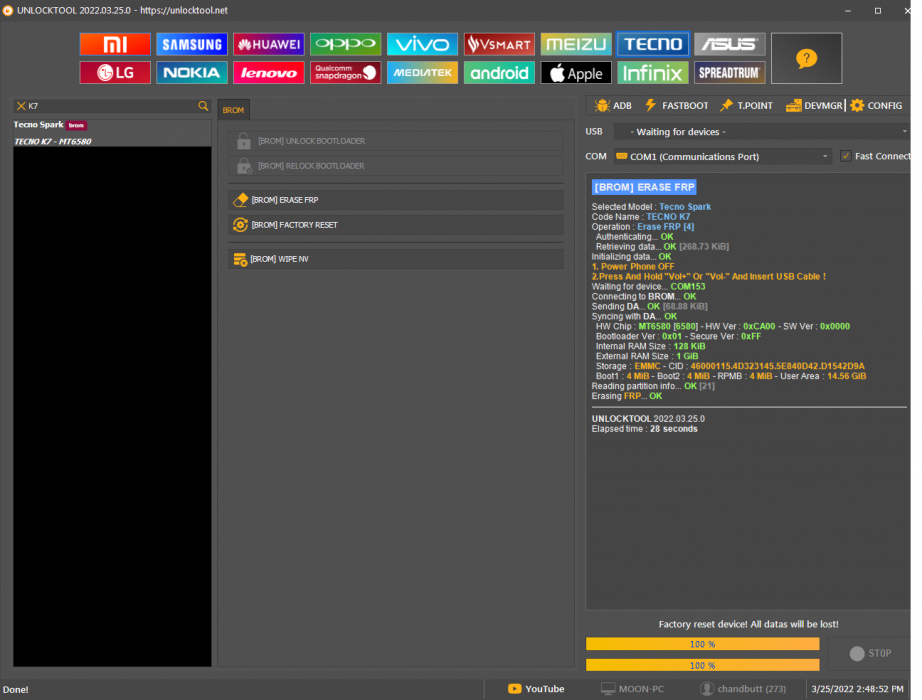Open the Huawei brand logo
Viewport: 922px width, 700px height.
click(x=269, y=44)
